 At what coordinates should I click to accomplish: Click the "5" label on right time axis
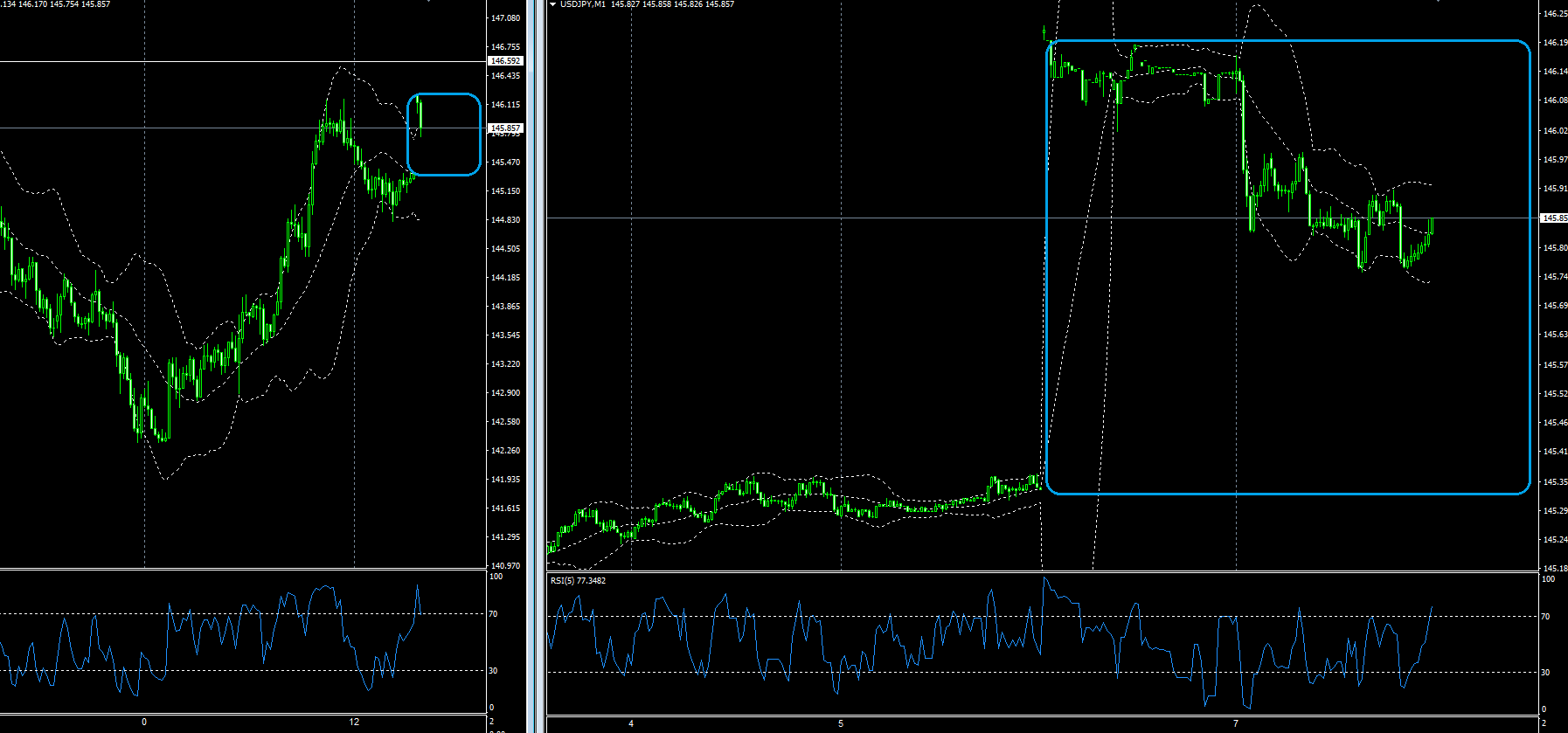[x=841, y=723]
